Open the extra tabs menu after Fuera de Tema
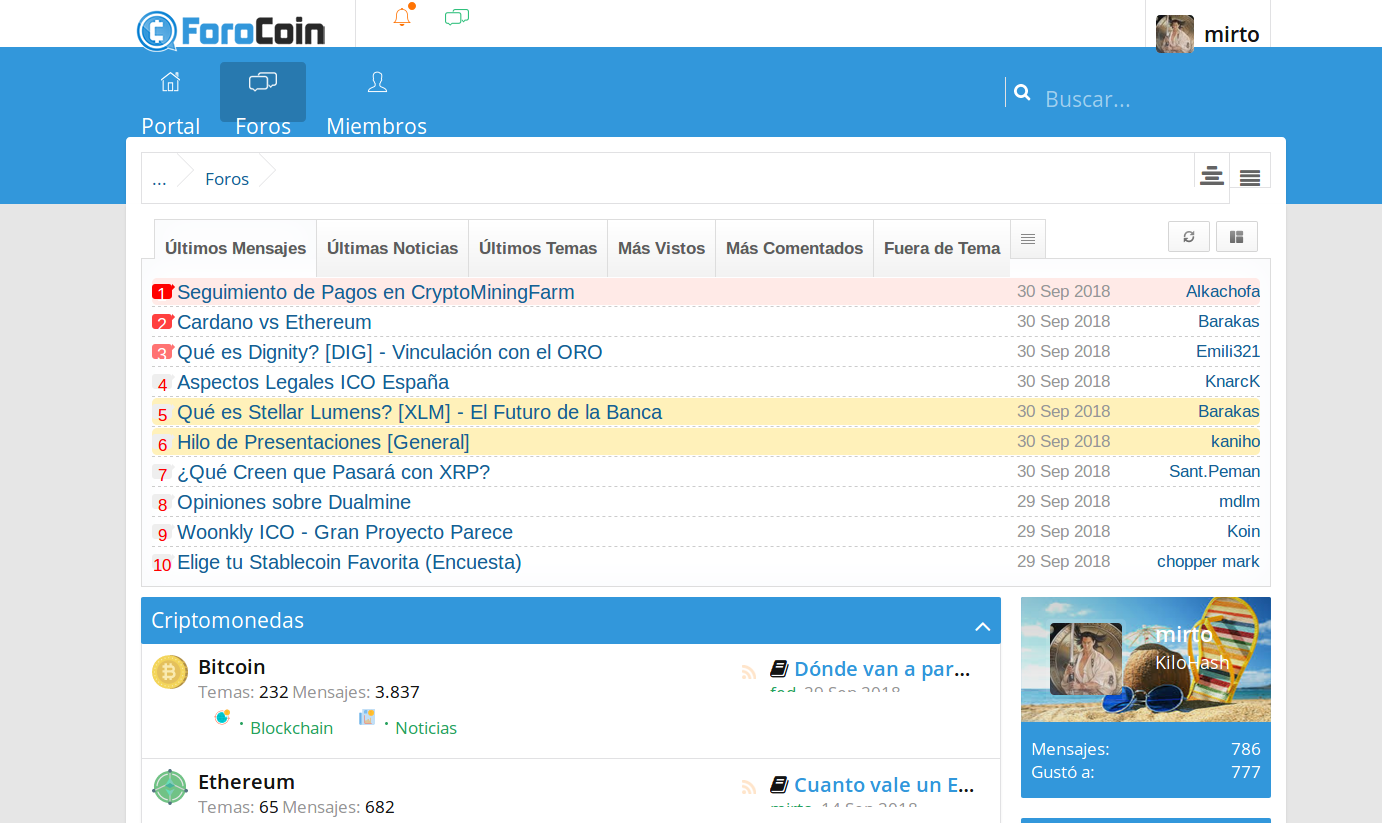Viewport: 1382px width, 823px height. (1028, 239)
